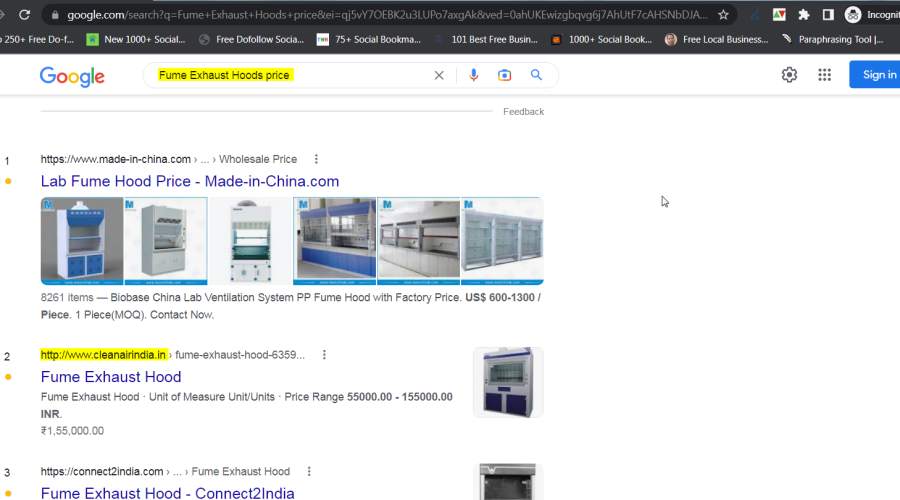Open Google quick settings gear
The width and height of the screenshot is (900, 500).
(789, 75)
